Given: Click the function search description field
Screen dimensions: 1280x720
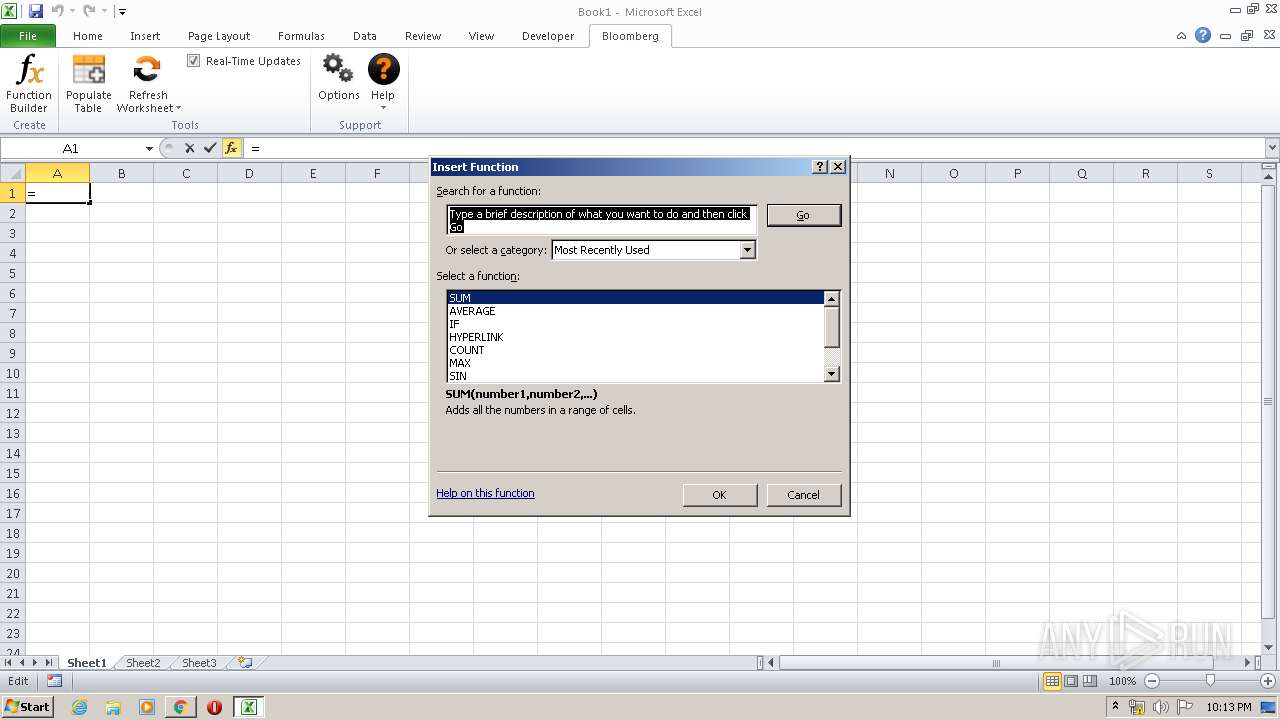Looking at the screenshot, I should 601,220.
